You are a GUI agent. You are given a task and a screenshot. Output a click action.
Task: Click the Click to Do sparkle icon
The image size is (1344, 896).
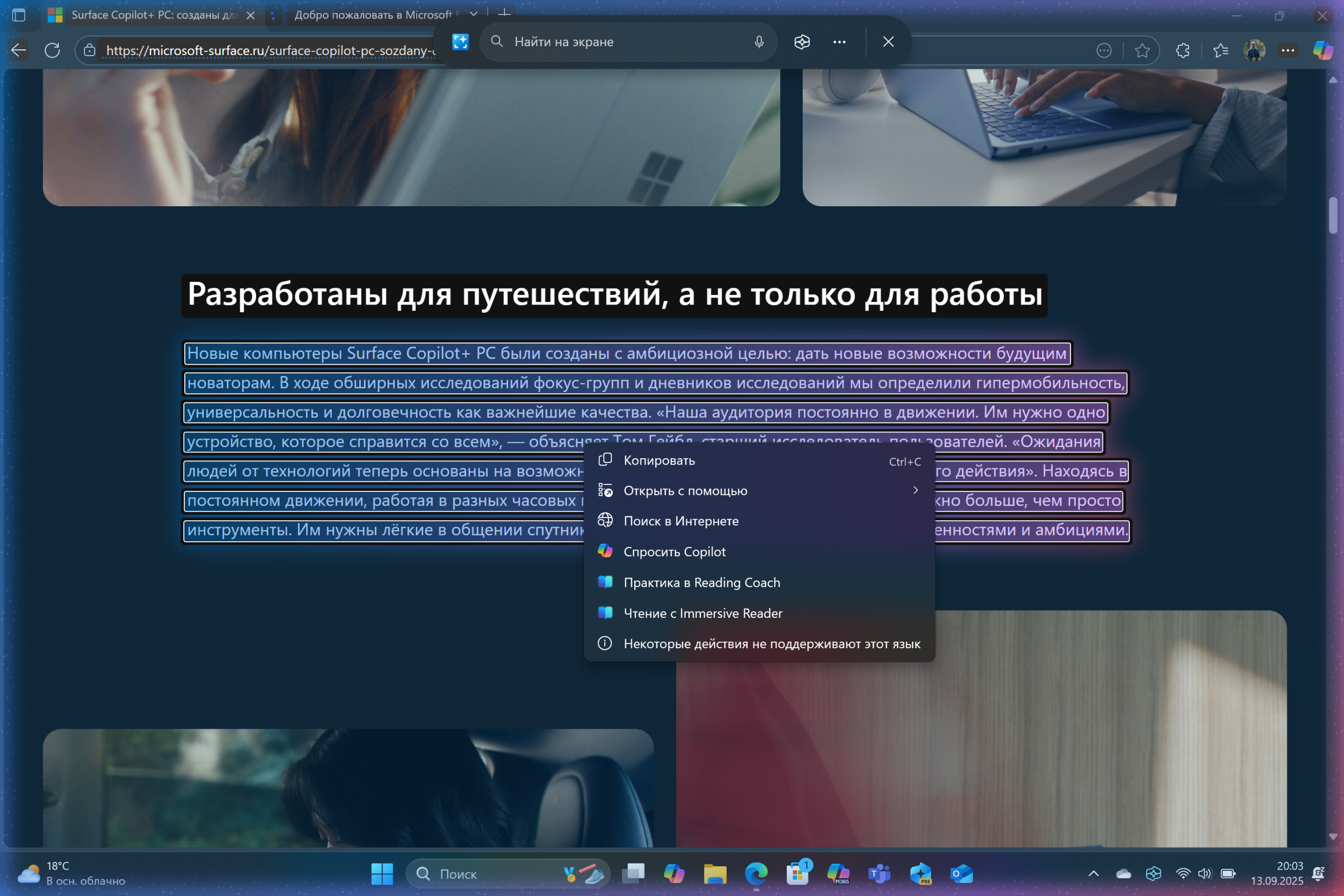460,41
